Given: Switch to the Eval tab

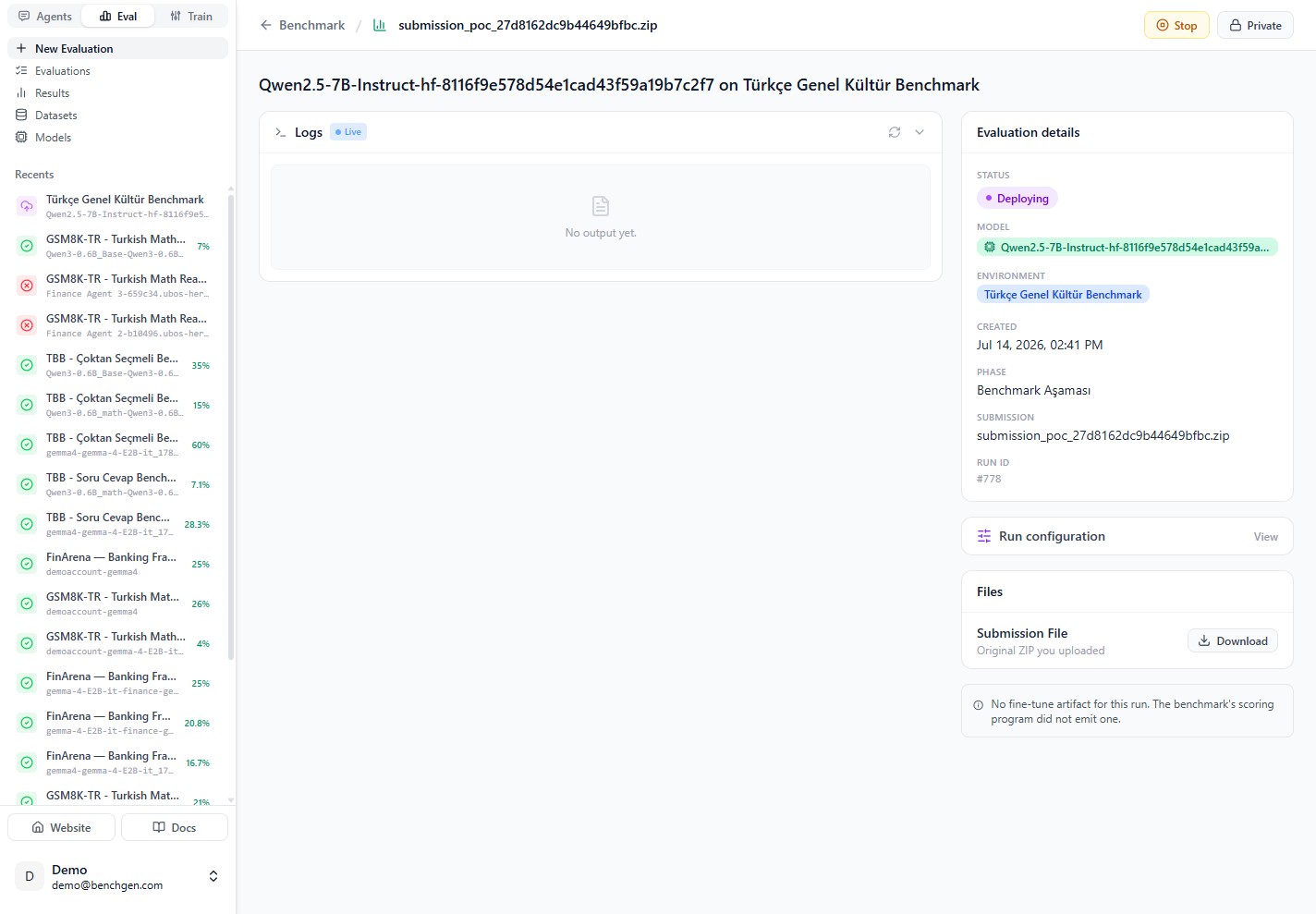Looking at the screenshot, I should (118, 17).
